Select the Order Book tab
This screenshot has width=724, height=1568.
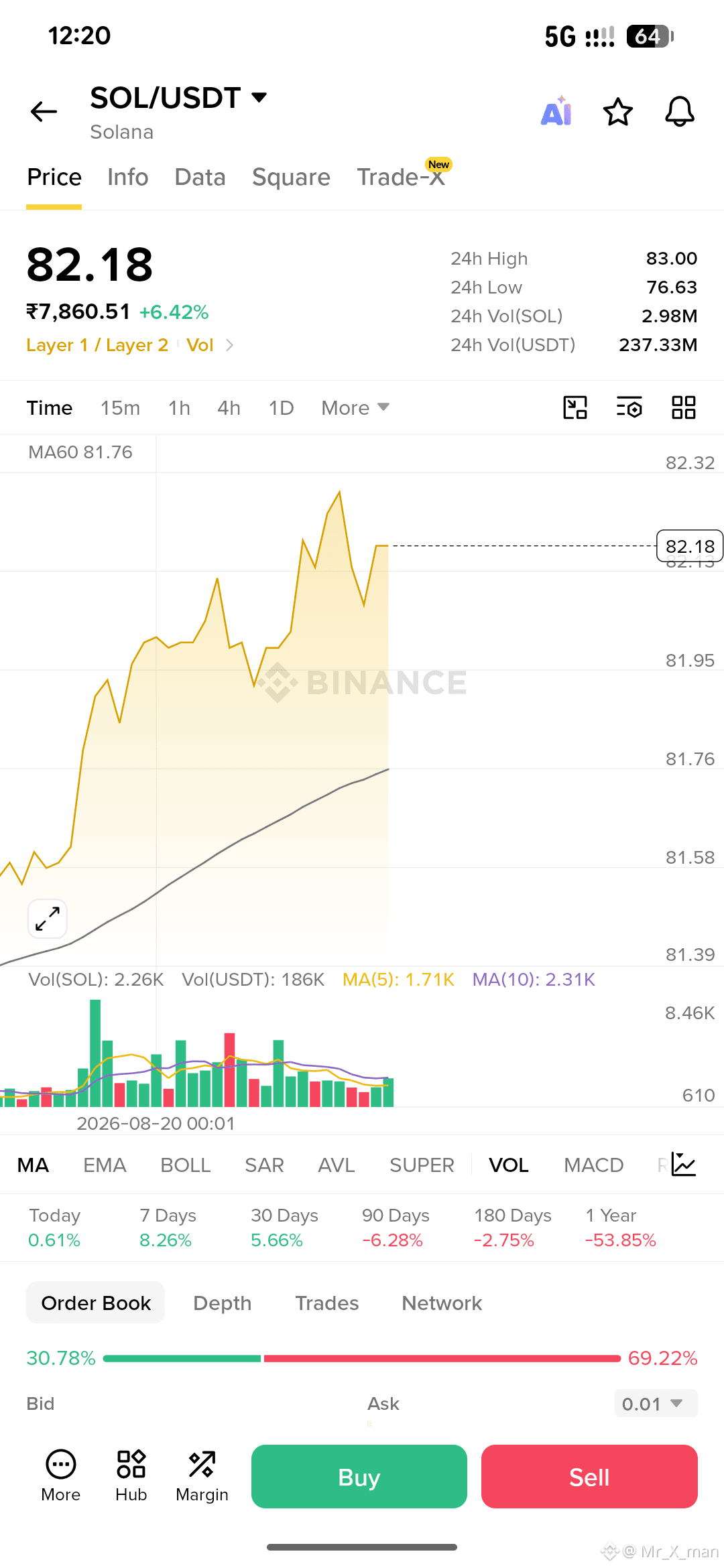coord(96,1303)
